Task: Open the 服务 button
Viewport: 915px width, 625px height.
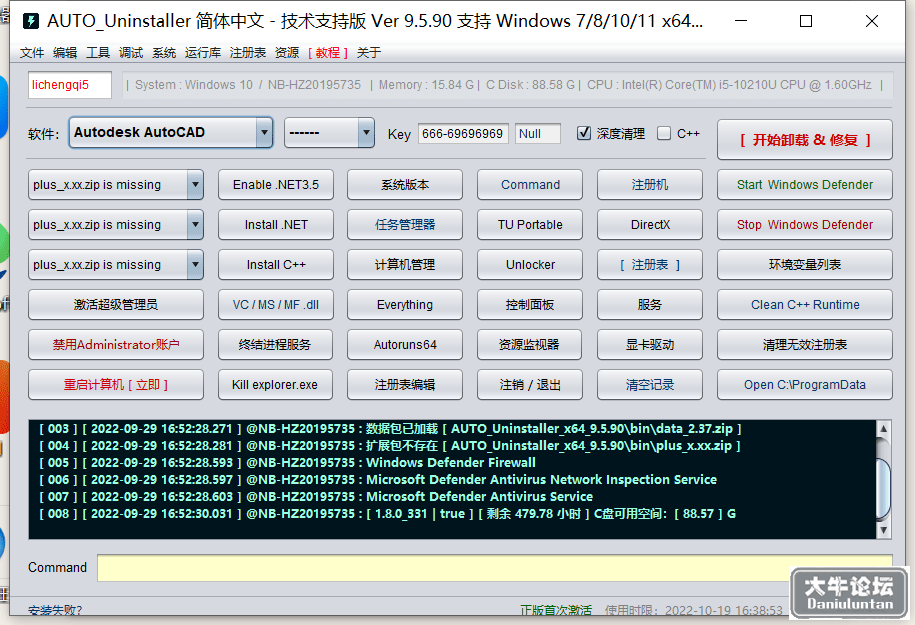Action: coord(650,305)
